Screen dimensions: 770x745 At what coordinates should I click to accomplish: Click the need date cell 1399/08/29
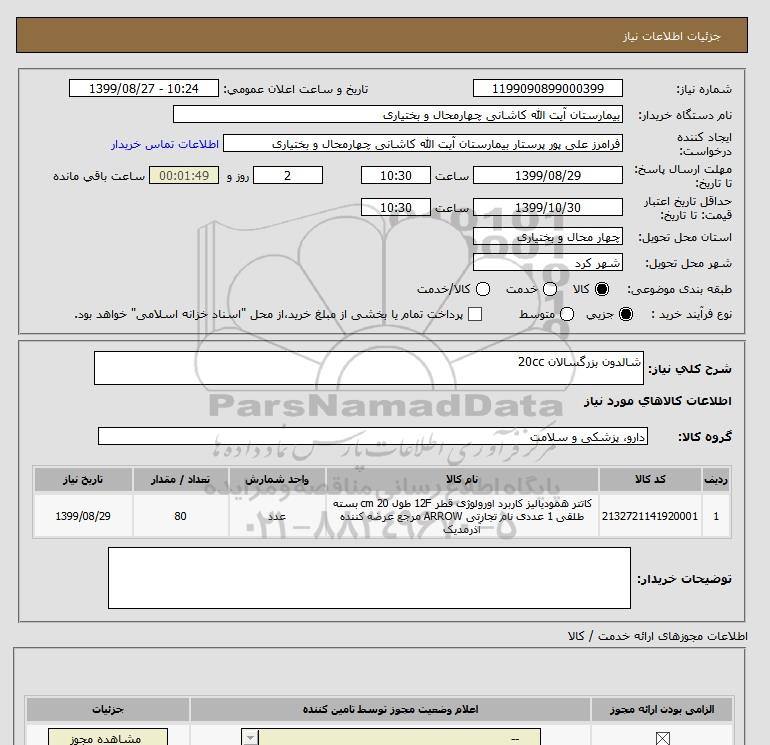point(83,516)
